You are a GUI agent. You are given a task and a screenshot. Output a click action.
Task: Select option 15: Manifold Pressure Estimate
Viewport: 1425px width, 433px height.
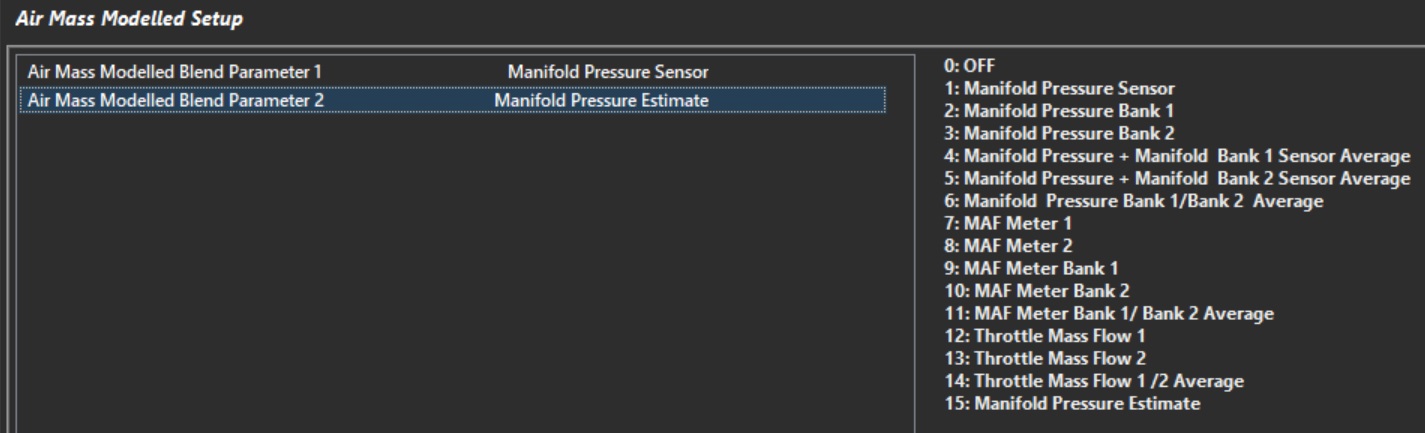pyautogui.click(x=1071, y=403)
